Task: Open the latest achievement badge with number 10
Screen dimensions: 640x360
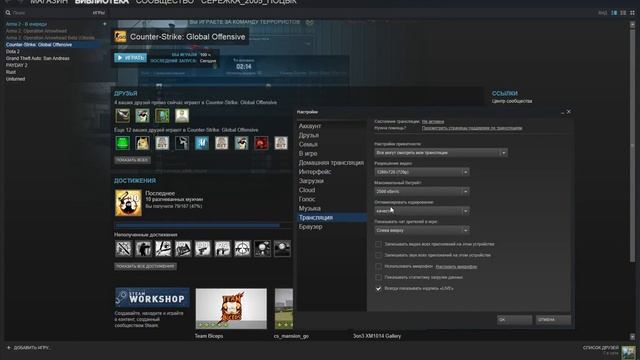Action: pos(128,202)
